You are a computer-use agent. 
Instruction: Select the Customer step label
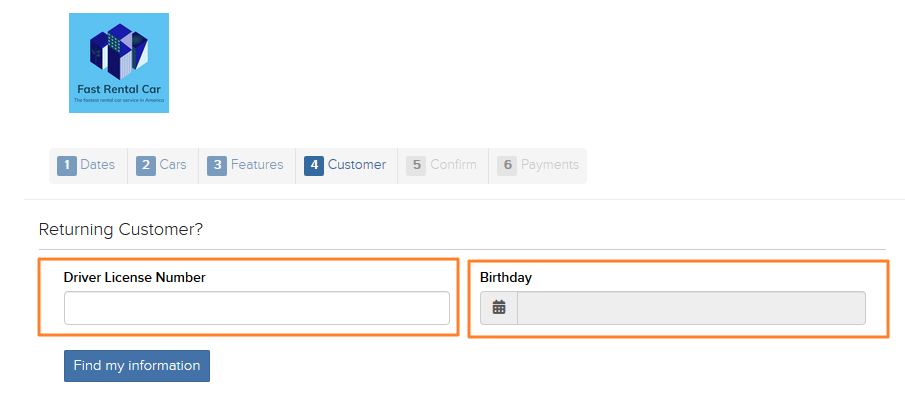(x=357, y=165)
